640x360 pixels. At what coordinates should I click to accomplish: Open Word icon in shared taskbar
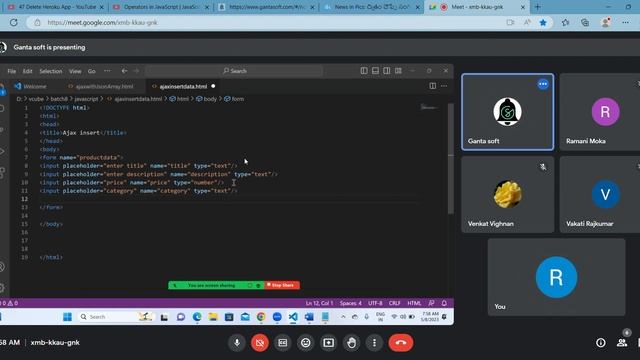point(309,317)
